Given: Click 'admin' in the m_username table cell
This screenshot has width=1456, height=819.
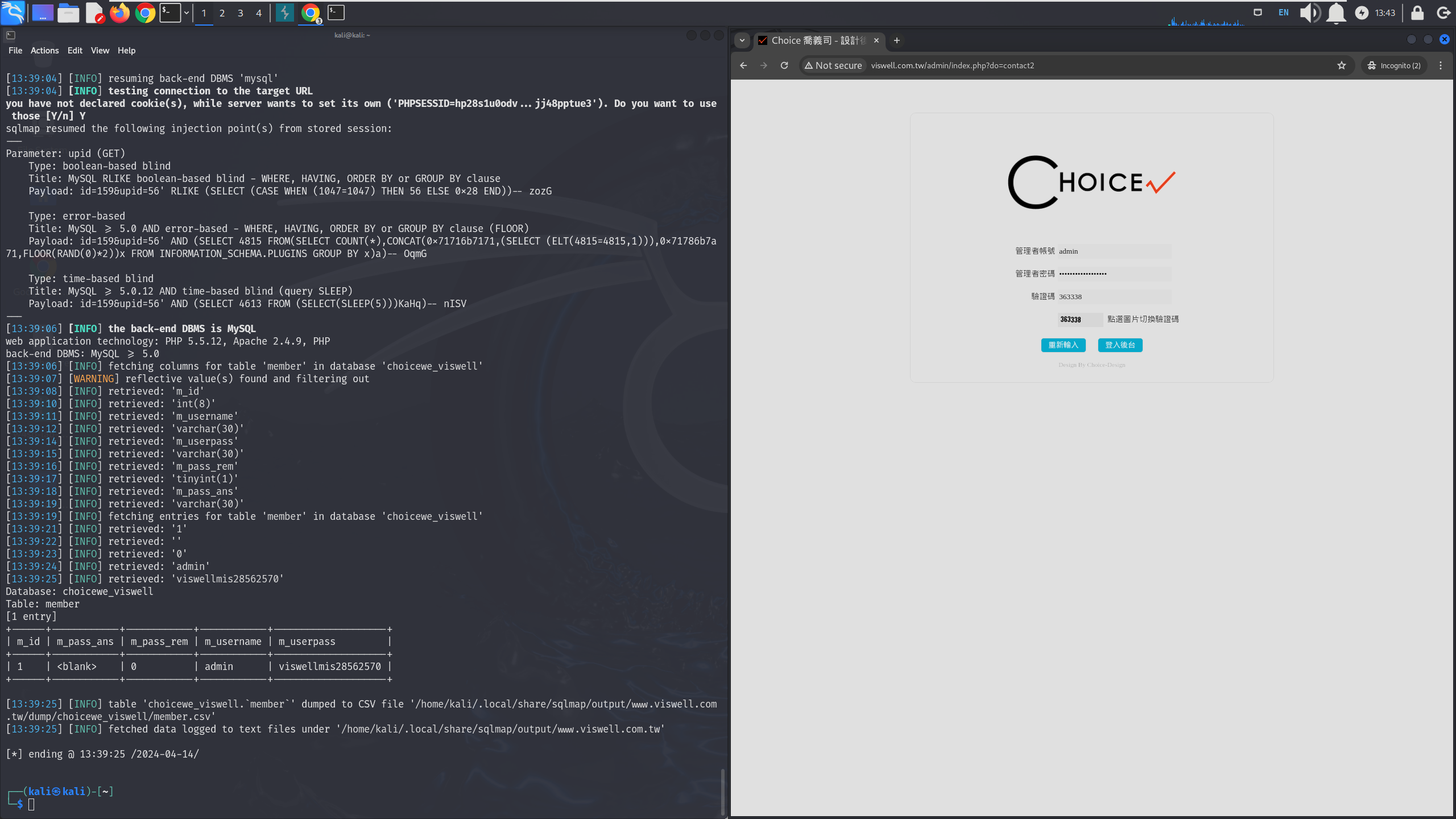Looking at the screenshot, I should pyautogui.click(x=218, y=667).
